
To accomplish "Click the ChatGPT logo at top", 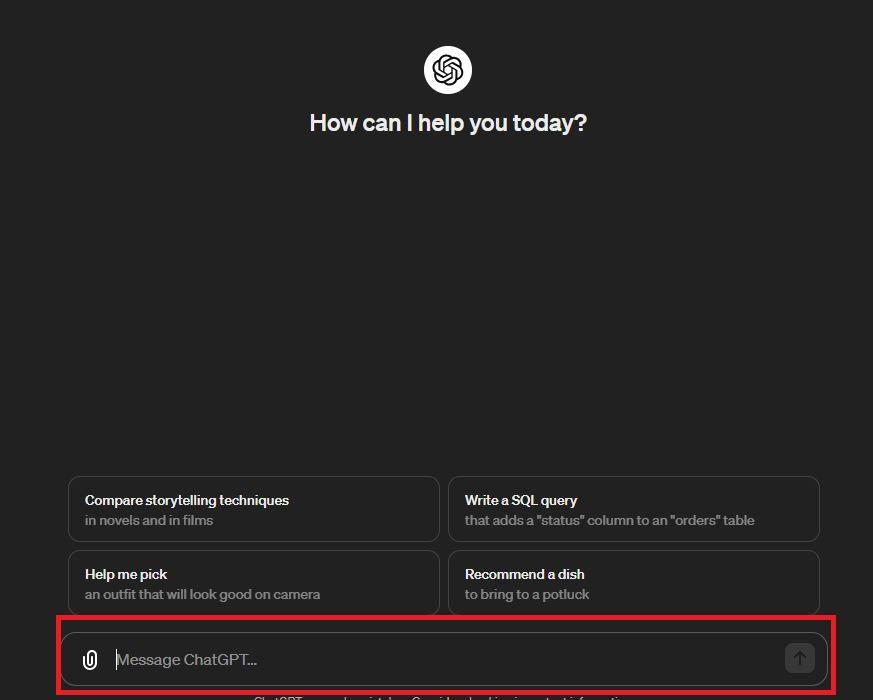I will (x=448, y=70).
